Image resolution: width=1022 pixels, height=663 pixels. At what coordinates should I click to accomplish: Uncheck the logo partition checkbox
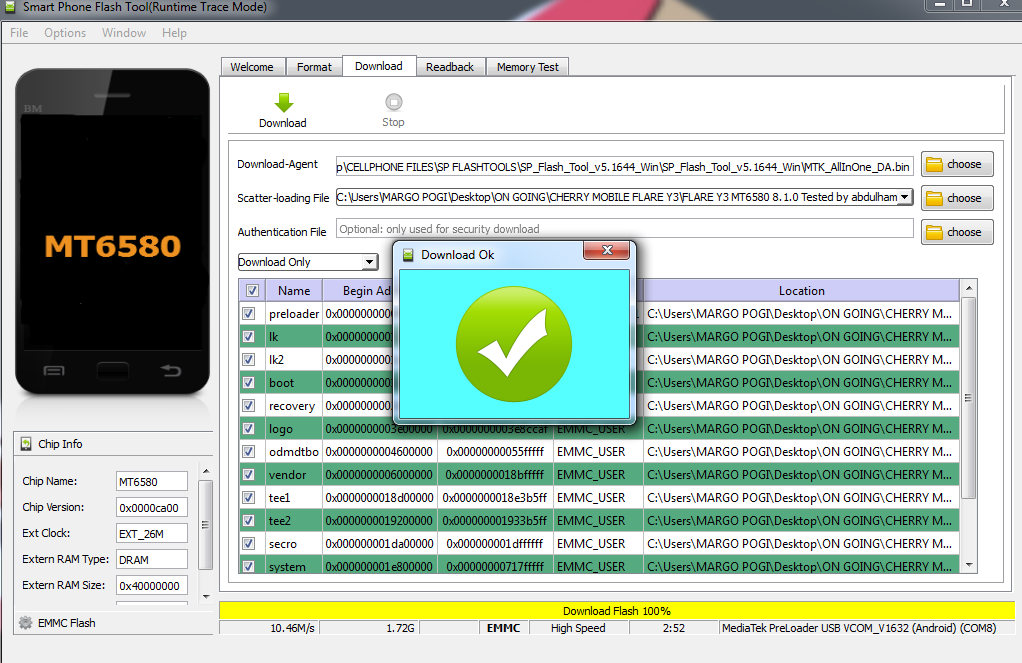(249, 428)
